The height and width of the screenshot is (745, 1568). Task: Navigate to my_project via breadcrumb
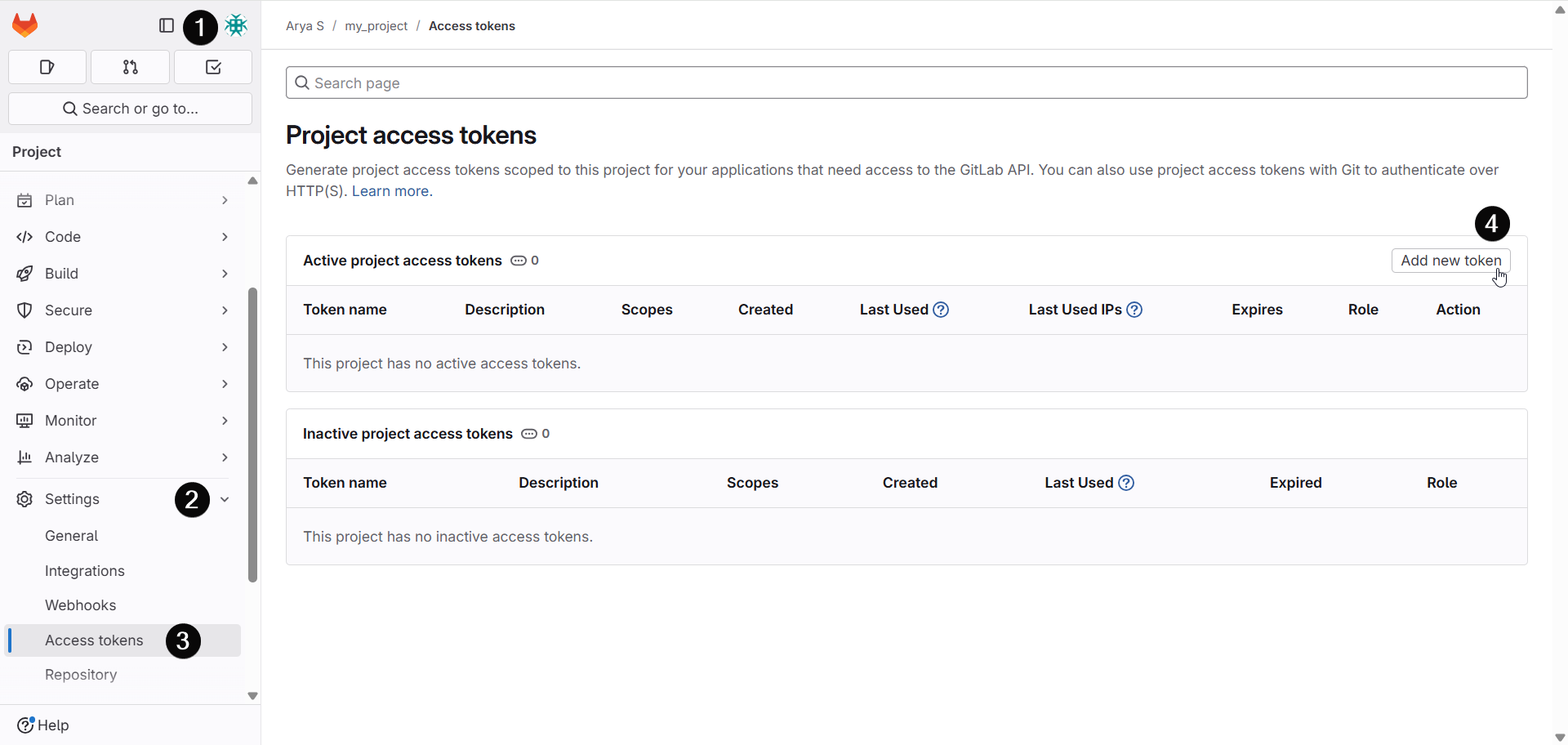(376, 25)
